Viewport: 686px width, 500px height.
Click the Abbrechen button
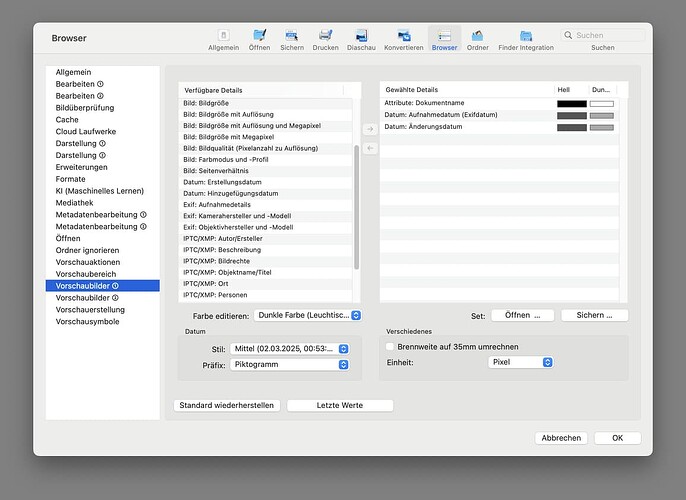click(x=561, y=438)
